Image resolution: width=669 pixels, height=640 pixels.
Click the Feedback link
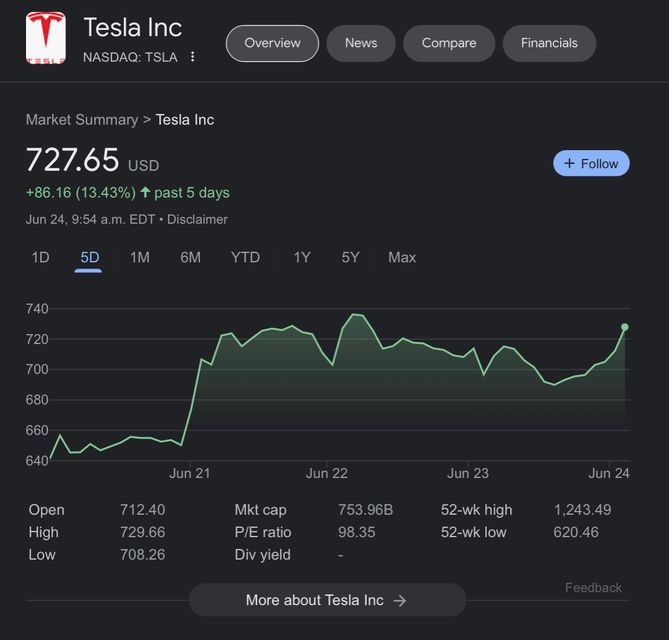tap(593, 588)
